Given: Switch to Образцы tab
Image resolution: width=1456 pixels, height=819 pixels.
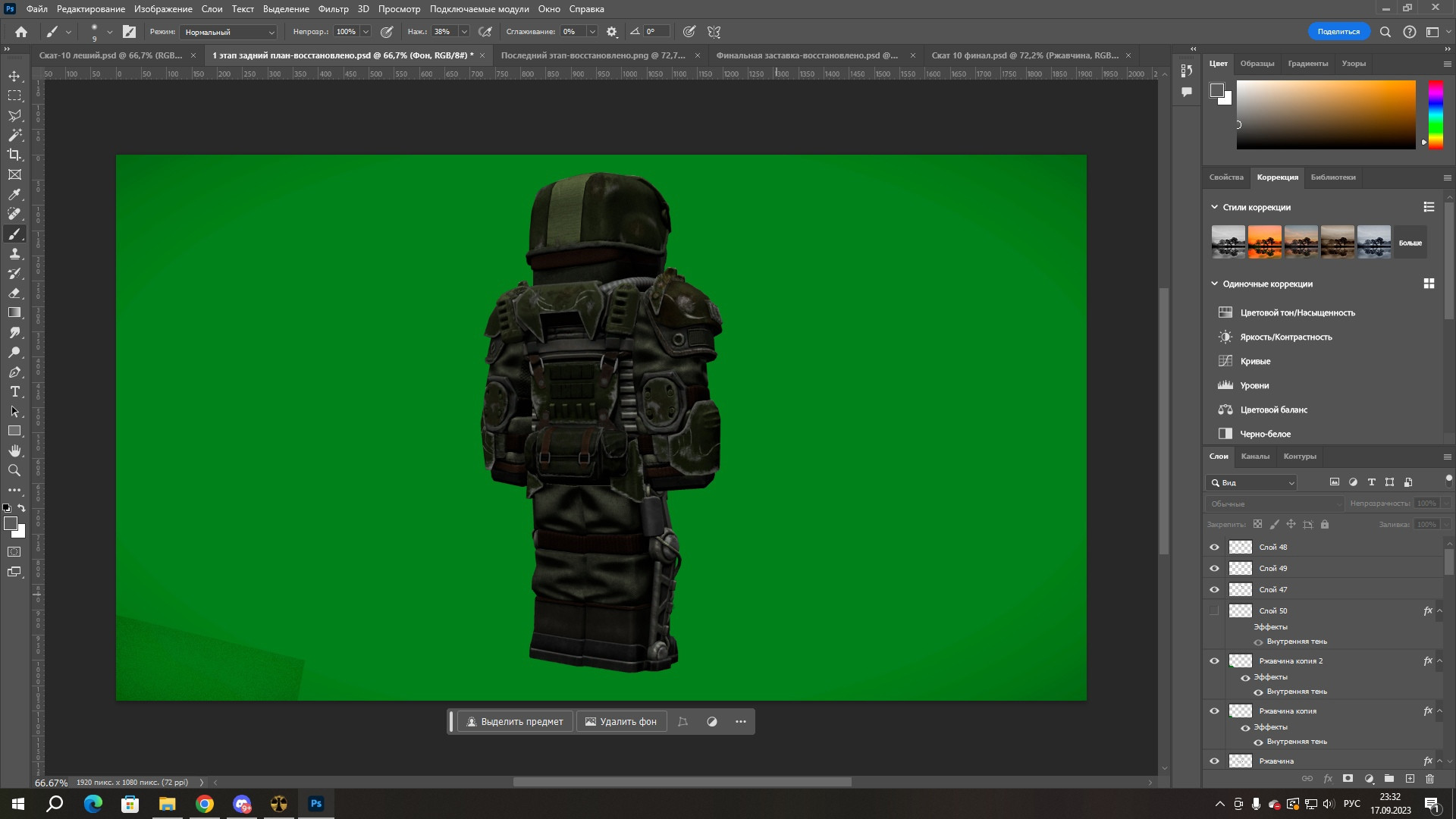Looking at the screenshot, I should click(1257, 64).
